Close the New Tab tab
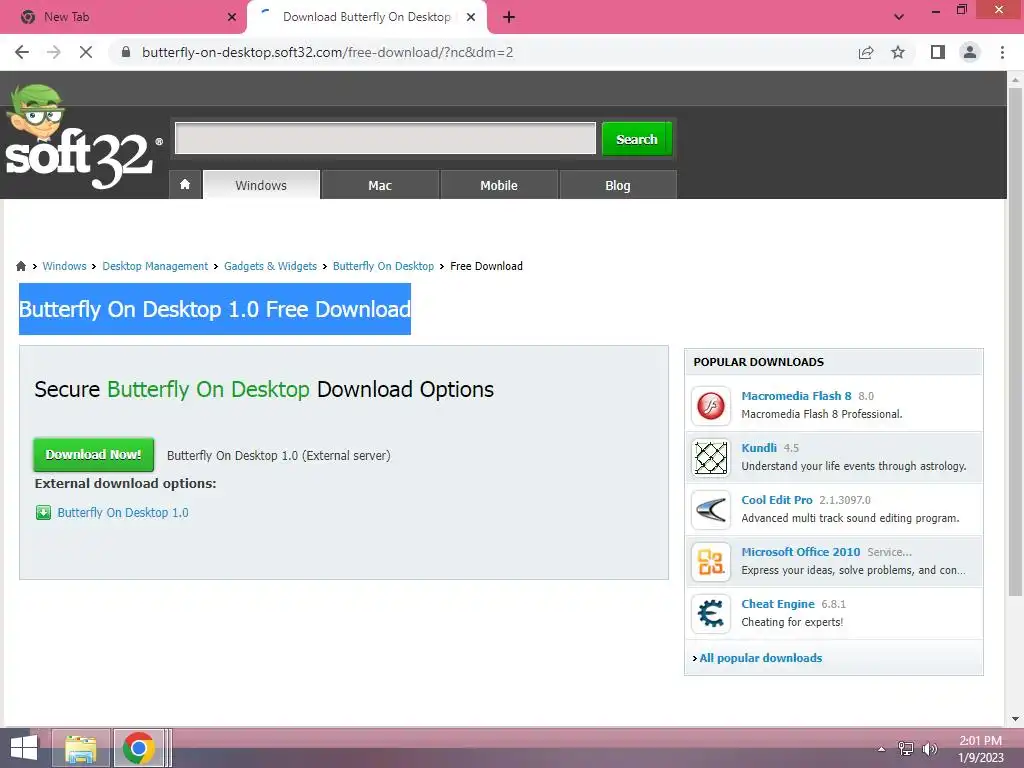The height and width of the screenshot is (768, 1024). (x=232, y=17)
